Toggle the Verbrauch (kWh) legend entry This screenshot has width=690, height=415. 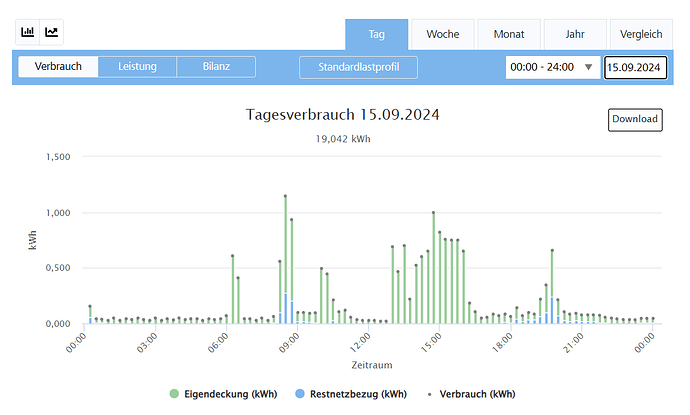(x=471, y=394)
